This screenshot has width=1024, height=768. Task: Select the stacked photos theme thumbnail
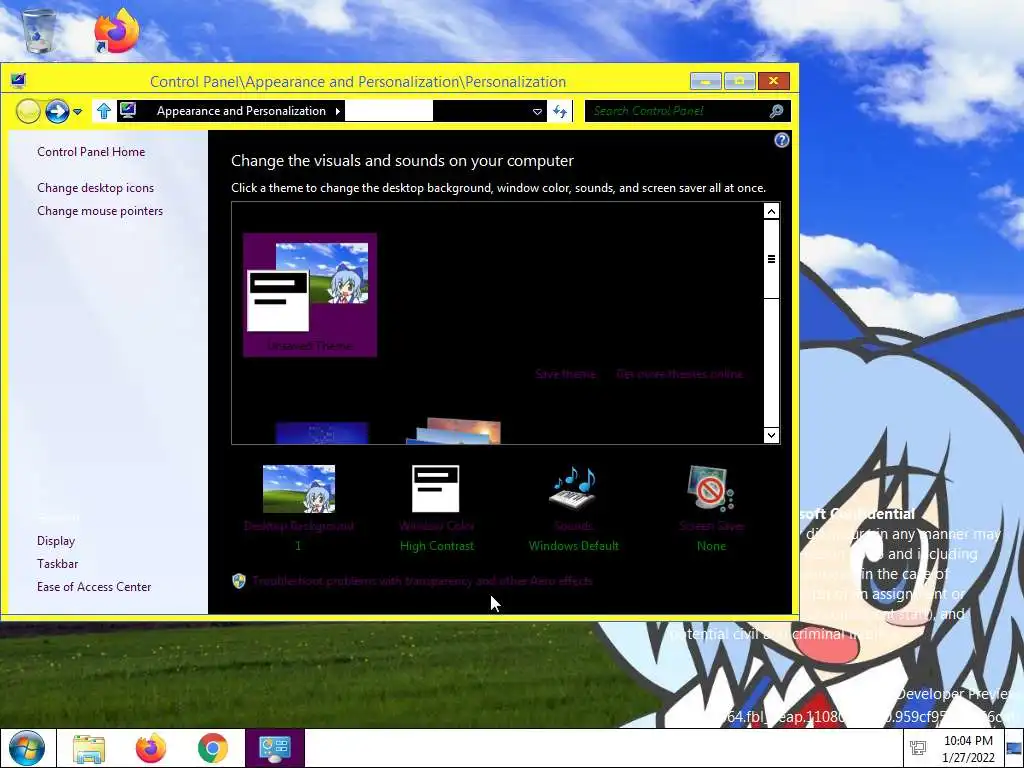point(453,431)
